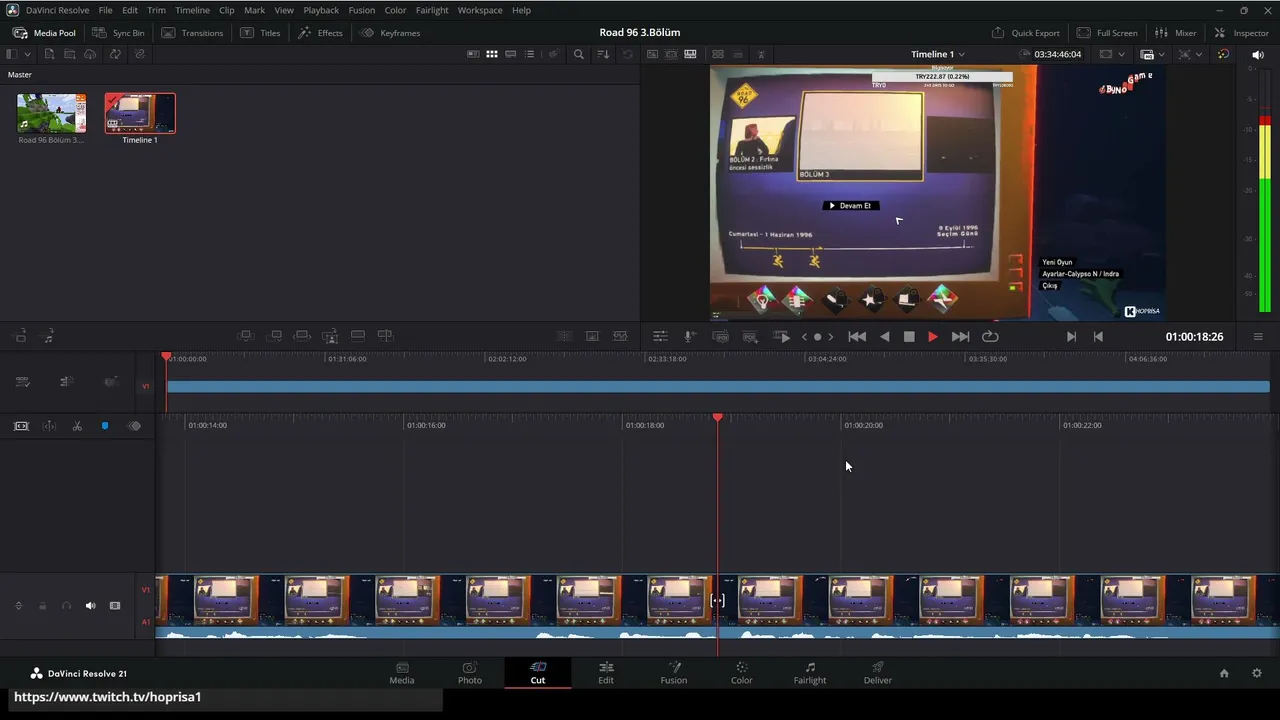
Task: Open project settings gear icon
Action: tap(1257, 673)
